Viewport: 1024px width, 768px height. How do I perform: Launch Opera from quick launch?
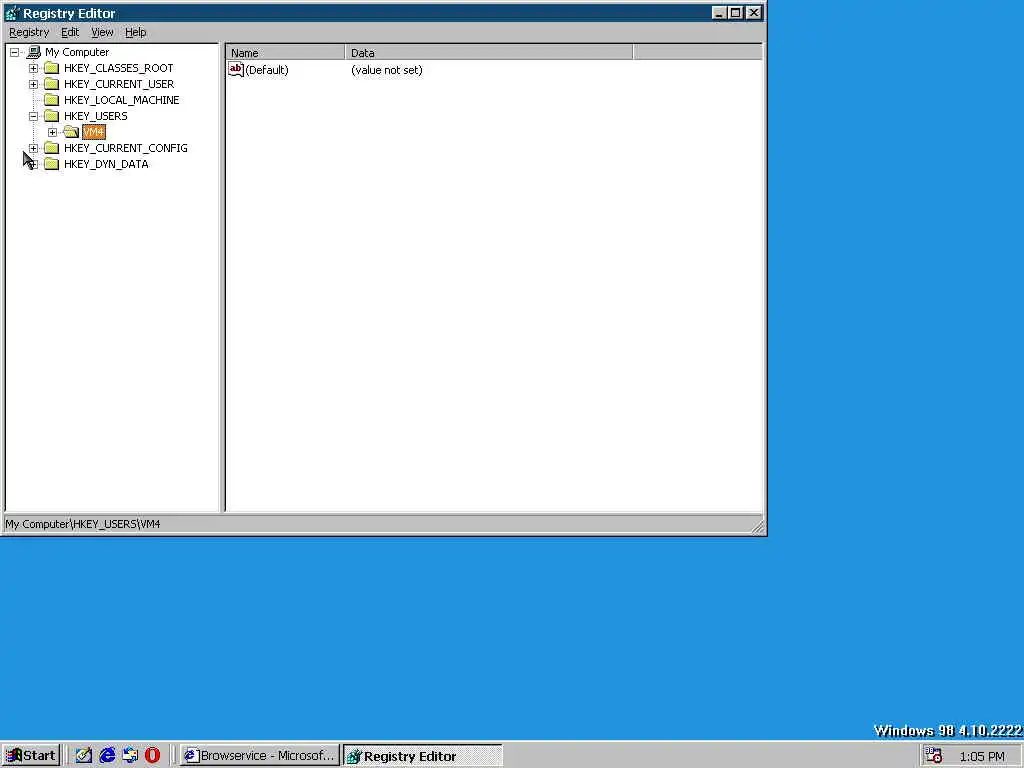click(152, 756)
